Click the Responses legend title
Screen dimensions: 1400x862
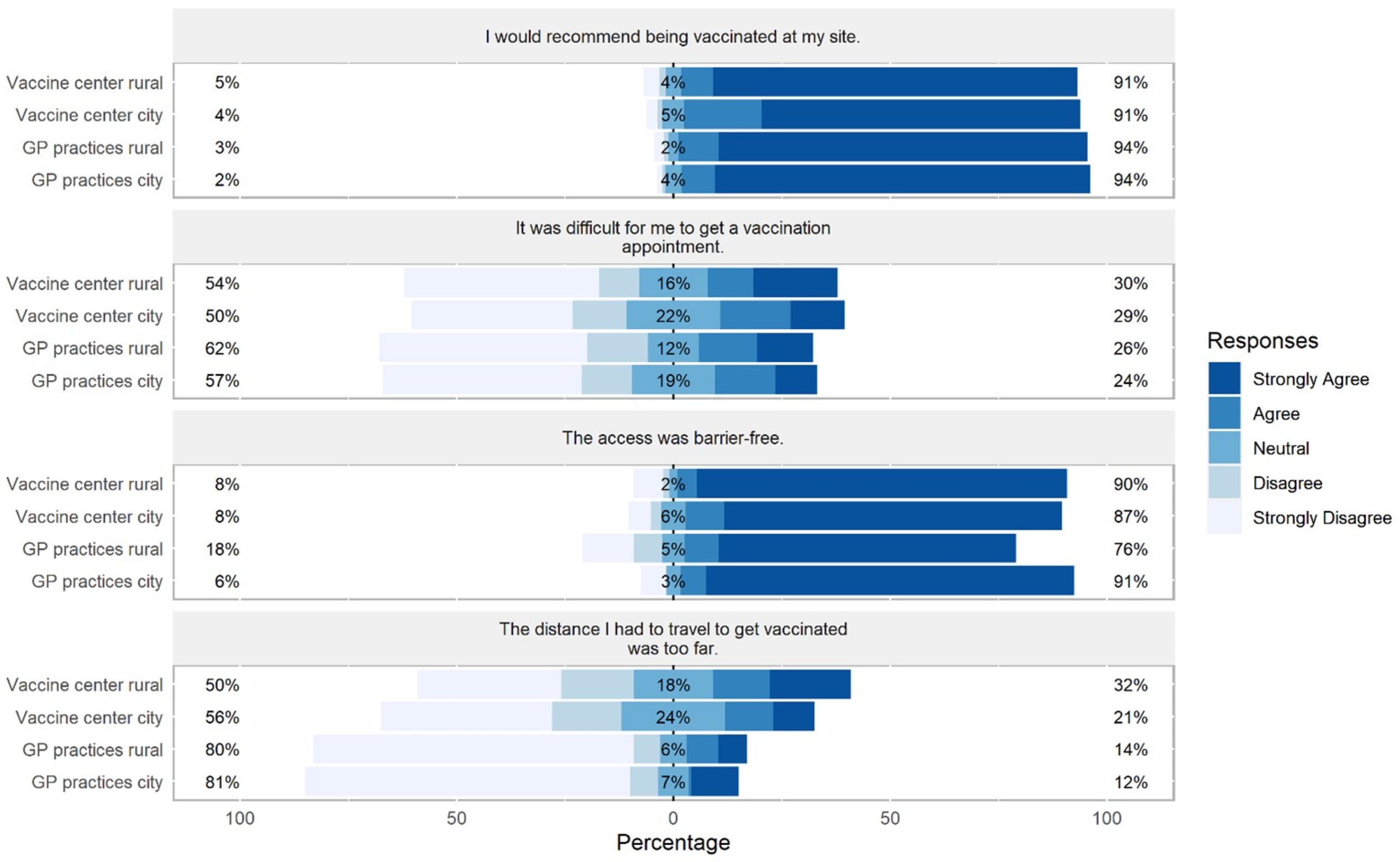(x=1263, y=341)
